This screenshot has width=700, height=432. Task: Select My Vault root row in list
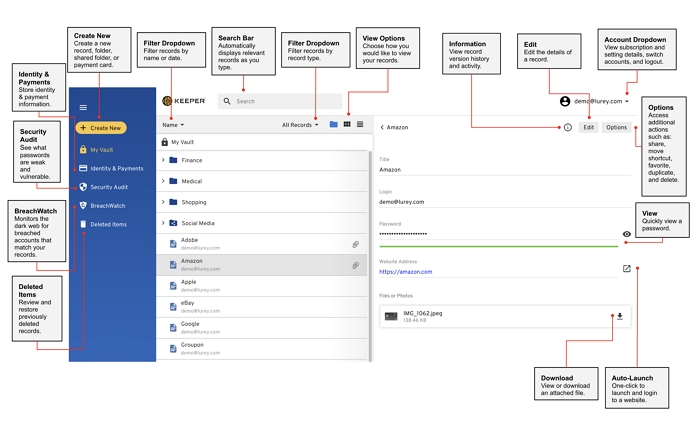pos(264,142)
